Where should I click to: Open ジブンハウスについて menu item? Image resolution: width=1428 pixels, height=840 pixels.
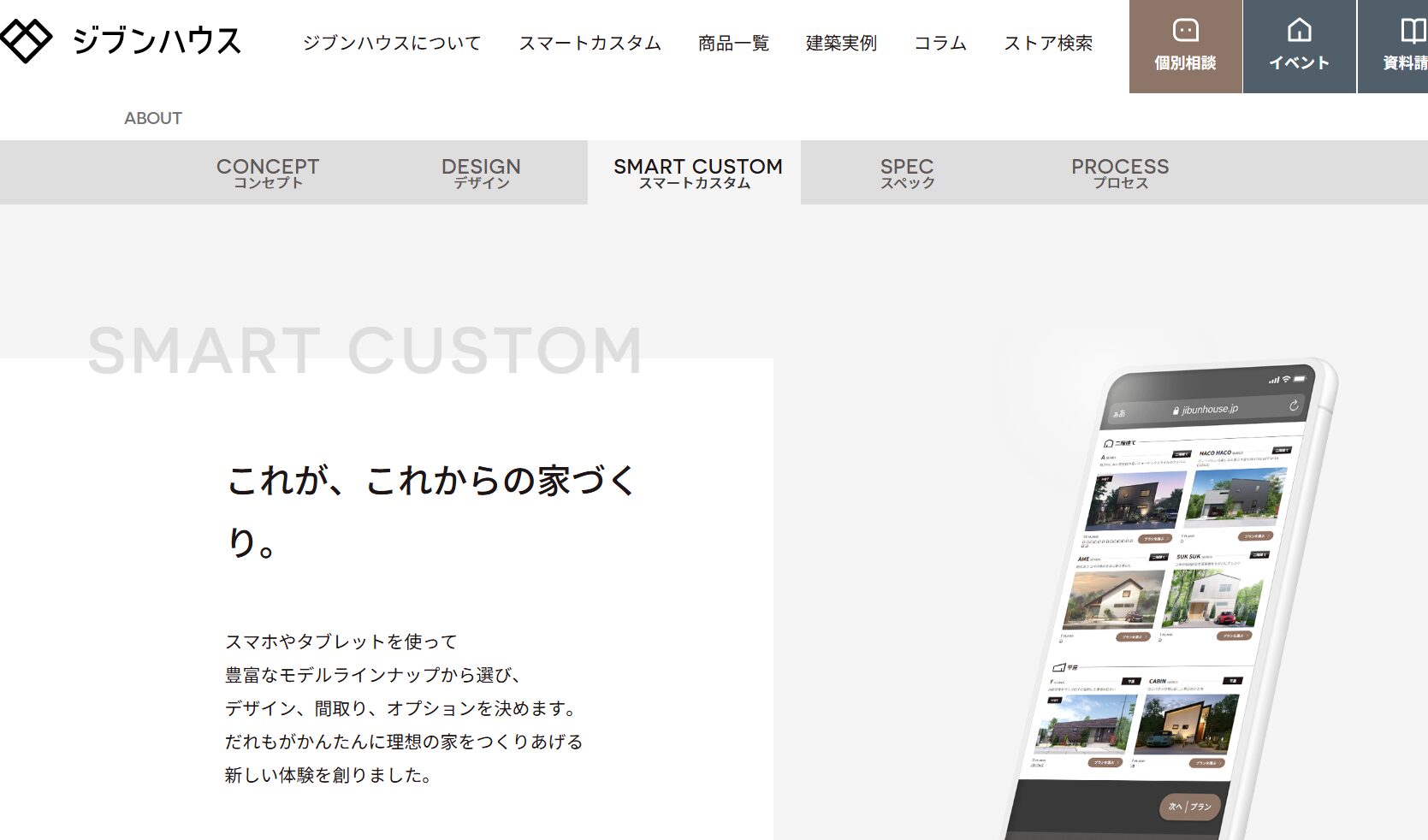pos(392,43)
